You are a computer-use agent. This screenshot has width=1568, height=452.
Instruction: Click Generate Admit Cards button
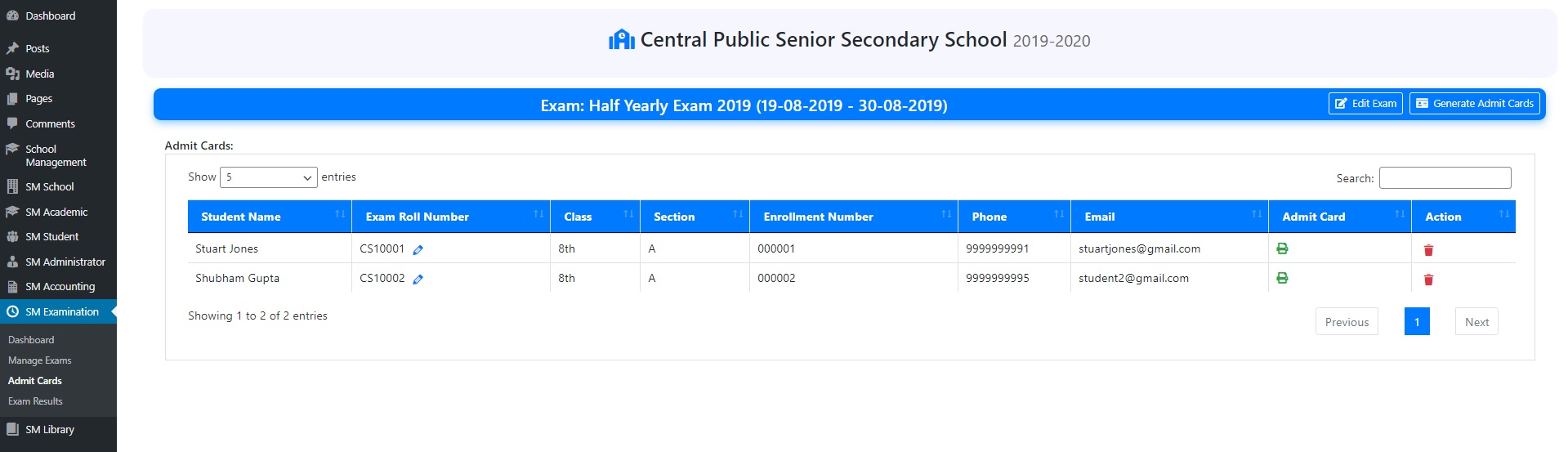click(1474, 104)
